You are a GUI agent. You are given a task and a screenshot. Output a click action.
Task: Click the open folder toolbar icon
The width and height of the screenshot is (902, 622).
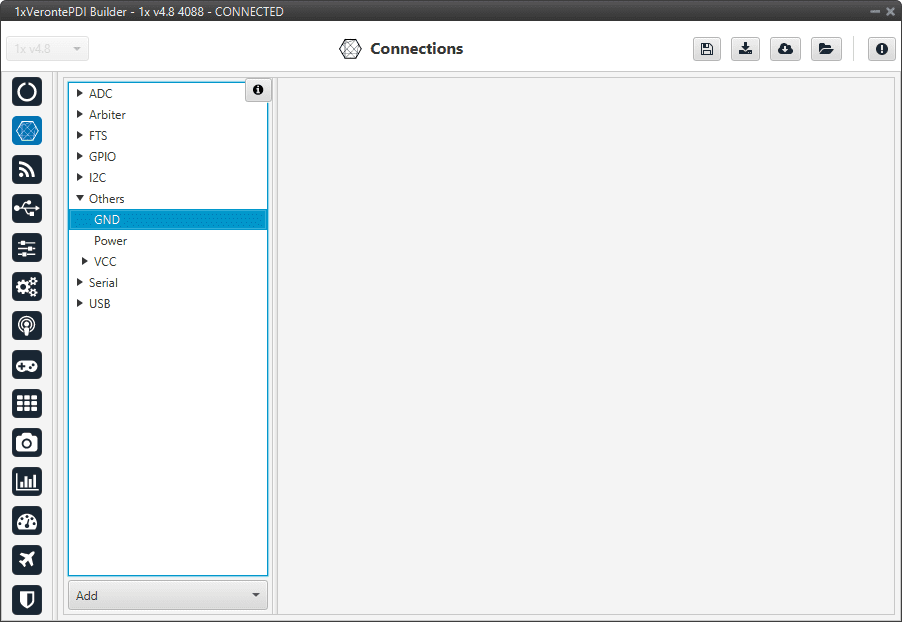pos(826,49)
